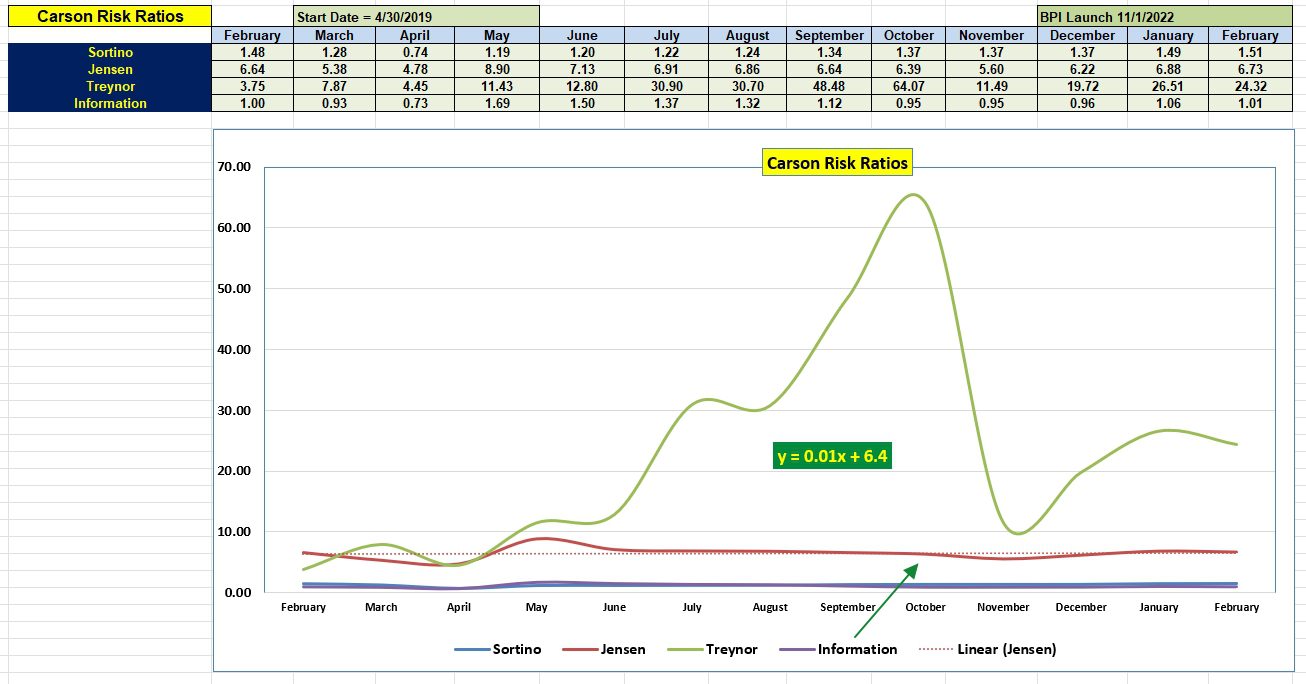
Task: Click the chart title Carson Risk Ratios
Action: tap(837, 162)
